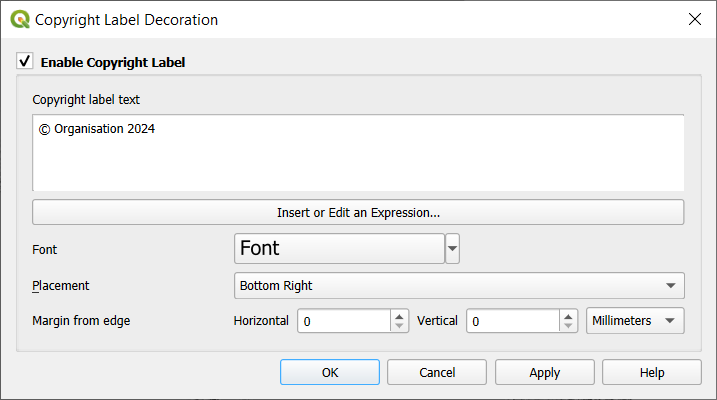717x400 pixels.
Task: Click into the copyright label text box
Action: coord(358,152)
